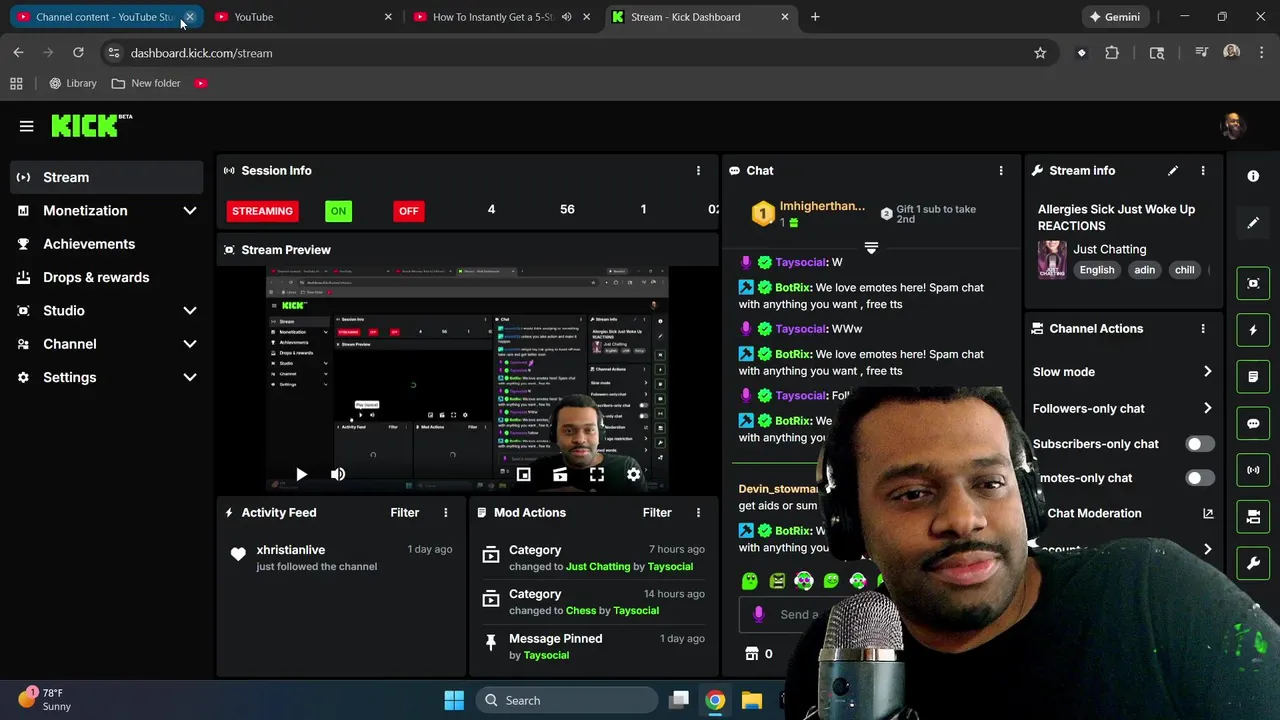Open the New folder bookmark
Image resolution: width=1280 pixels, height=720 pixels.
[146, 83]
